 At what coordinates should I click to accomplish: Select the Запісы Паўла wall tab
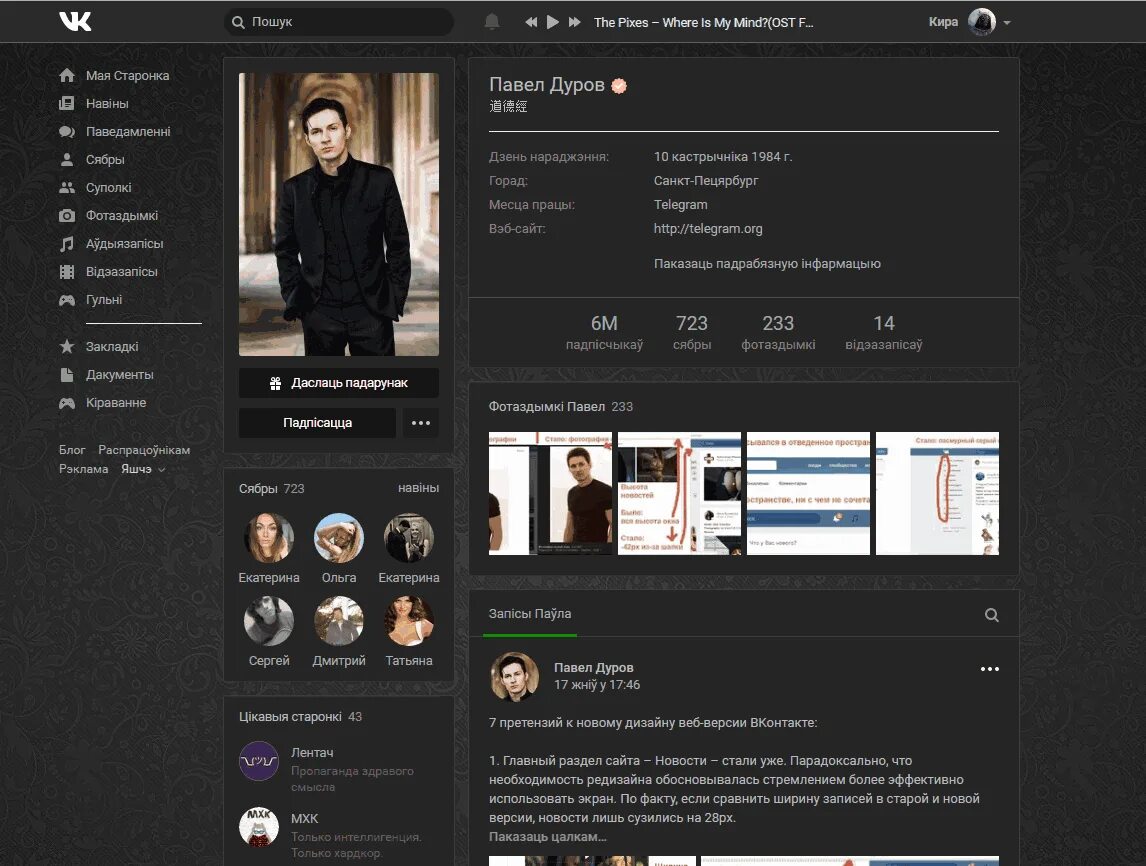click(530, 614)
